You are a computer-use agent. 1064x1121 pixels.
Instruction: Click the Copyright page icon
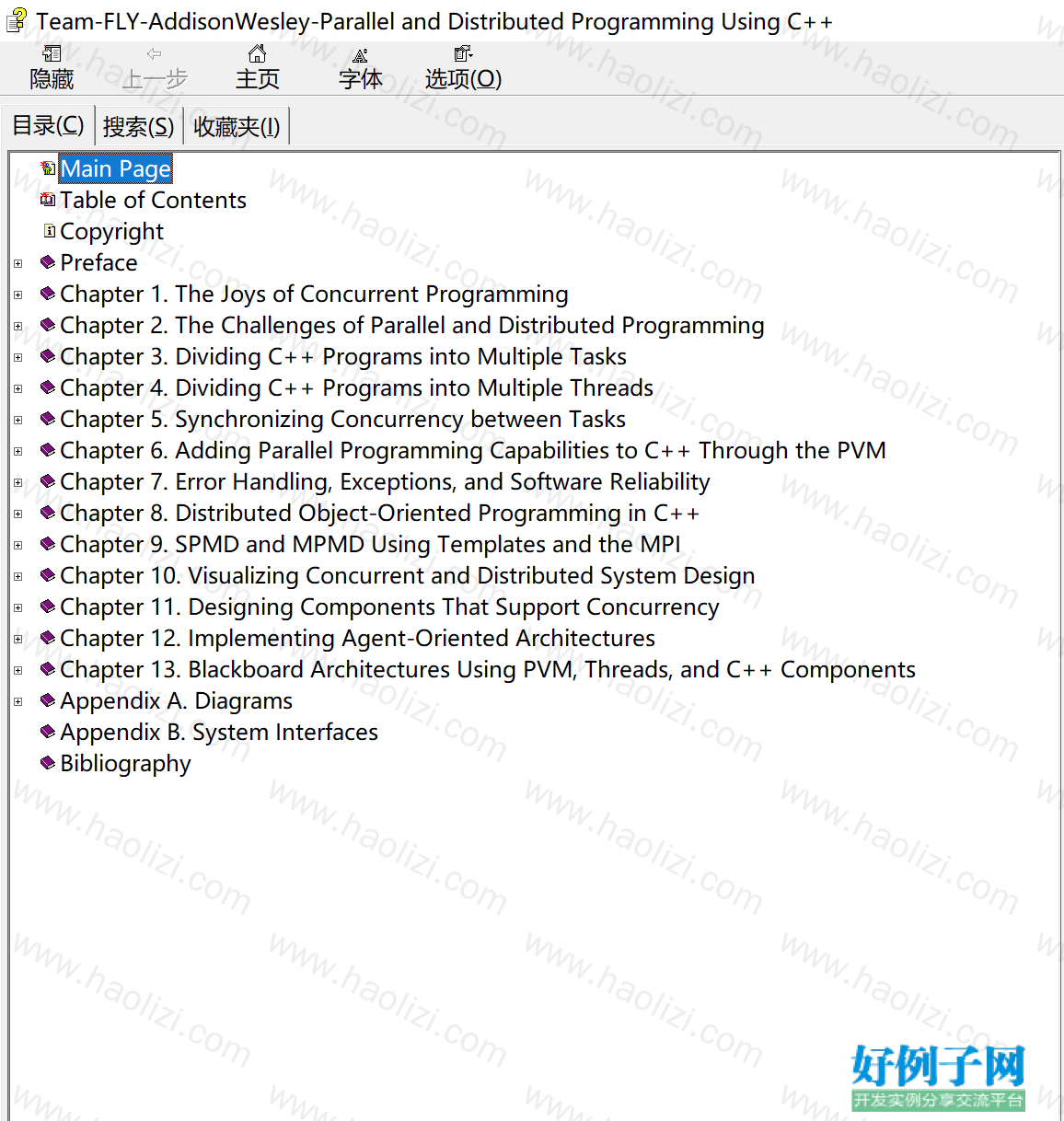[x=50, y=231]
